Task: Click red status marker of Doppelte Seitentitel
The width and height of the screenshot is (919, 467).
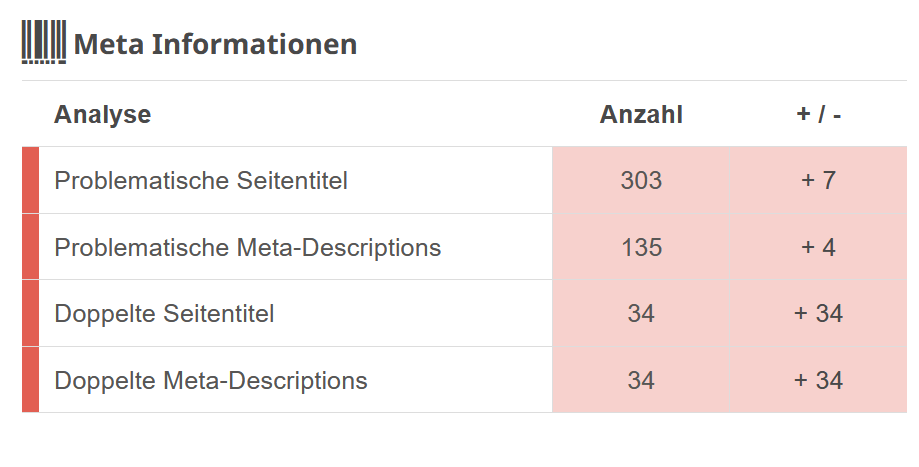Action: click(30, 313)
